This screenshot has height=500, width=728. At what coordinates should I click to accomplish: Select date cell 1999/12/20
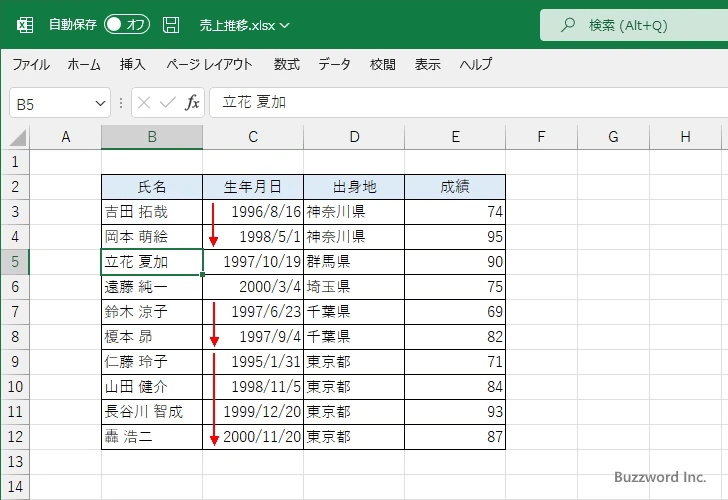point(253,412)
